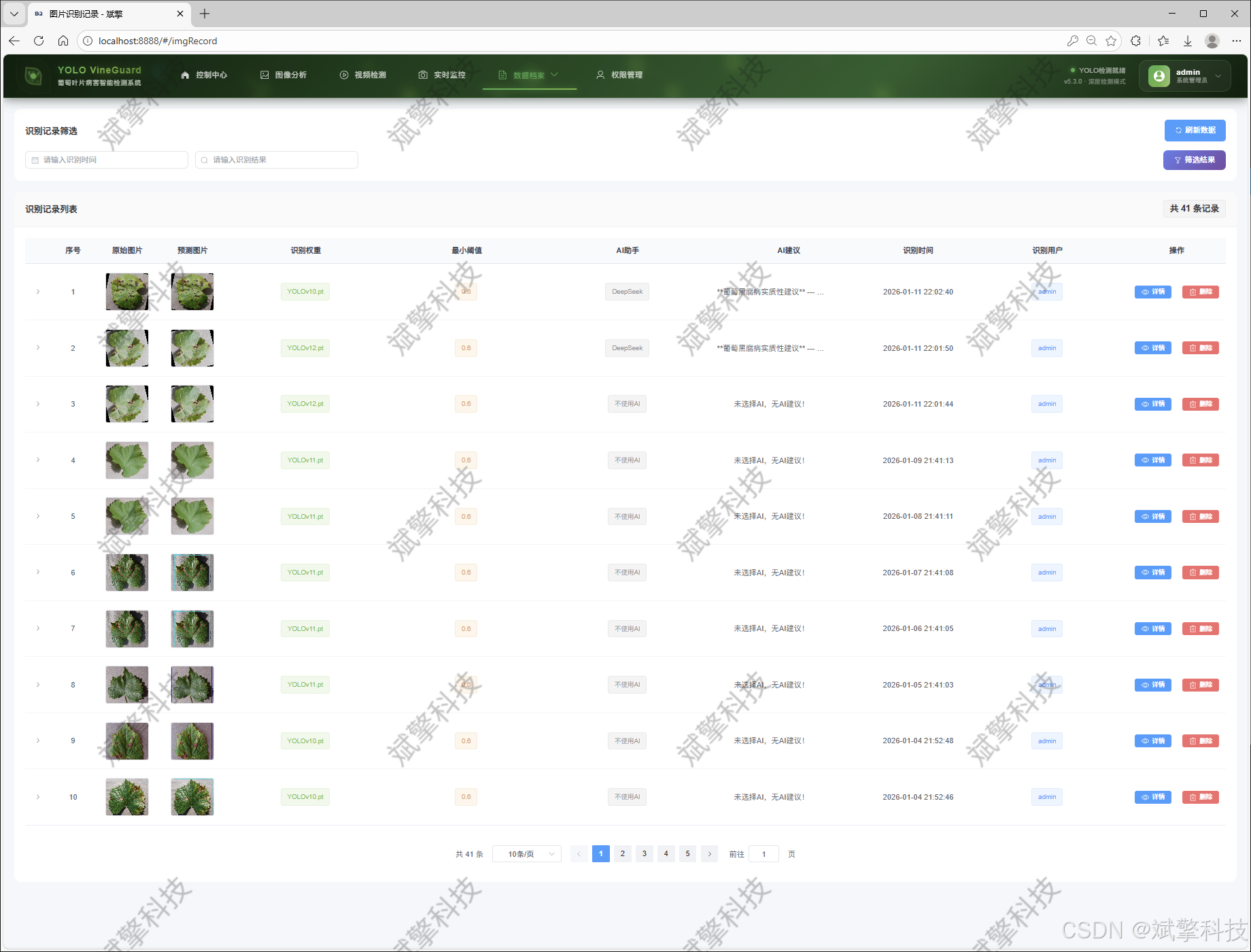Expand row 9 details chevron

coord(38,741)
